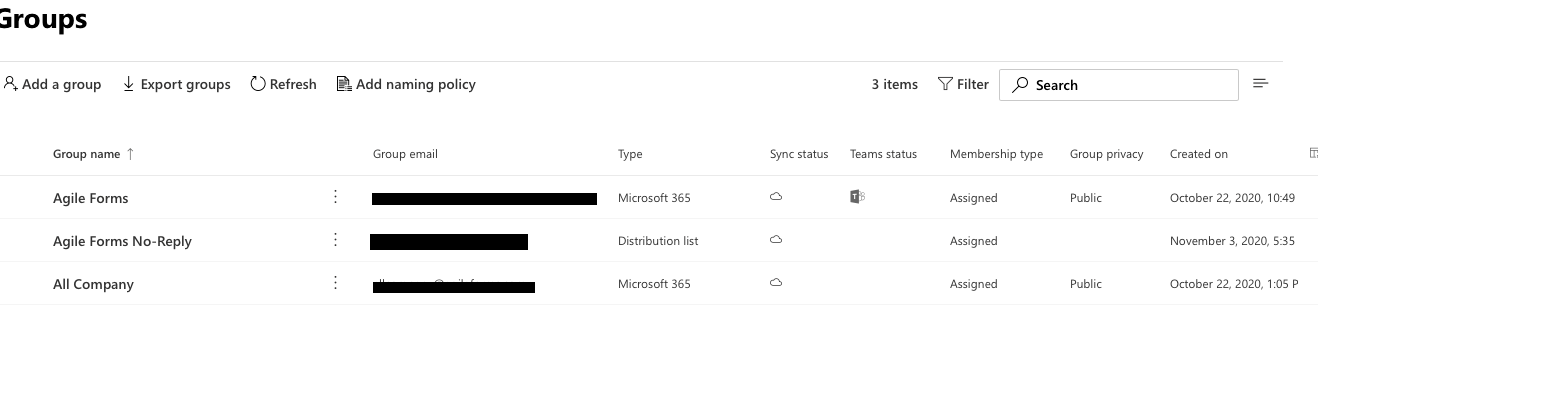This screenshot has width=1559, height=418.
Task: Click the Membership type column header
Action: point(996,154)
